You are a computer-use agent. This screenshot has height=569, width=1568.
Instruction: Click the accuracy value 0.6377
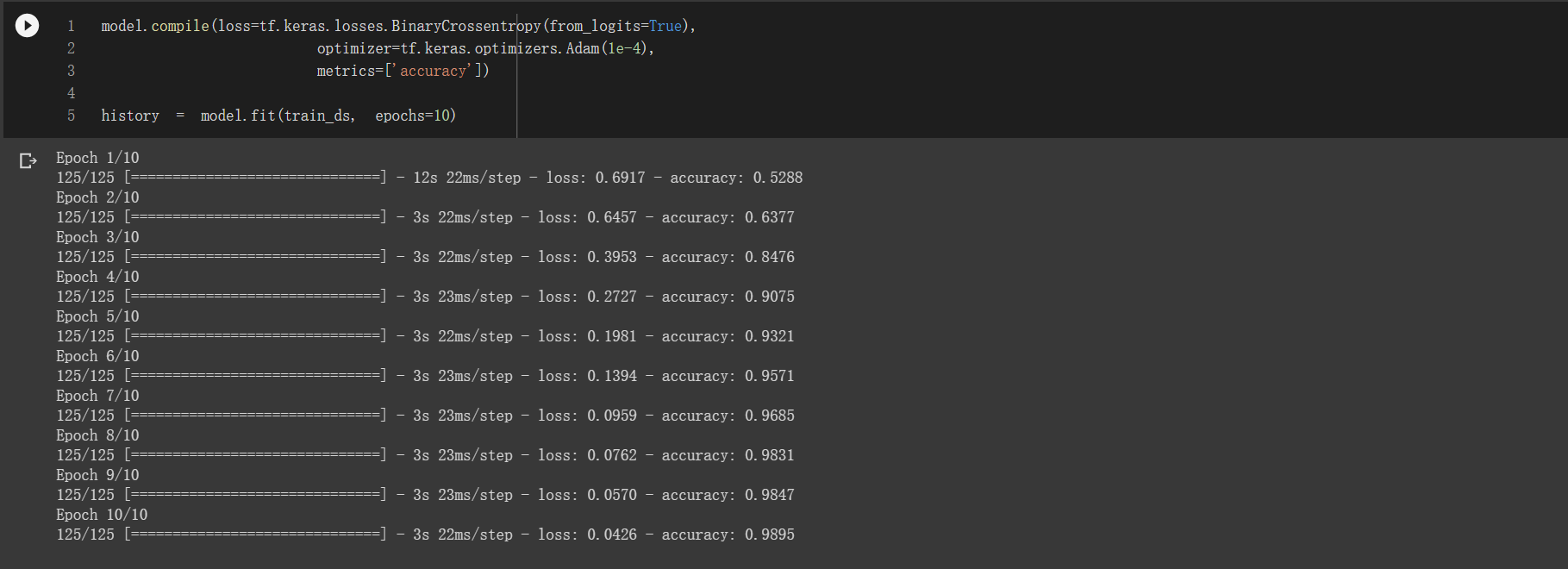770,217
